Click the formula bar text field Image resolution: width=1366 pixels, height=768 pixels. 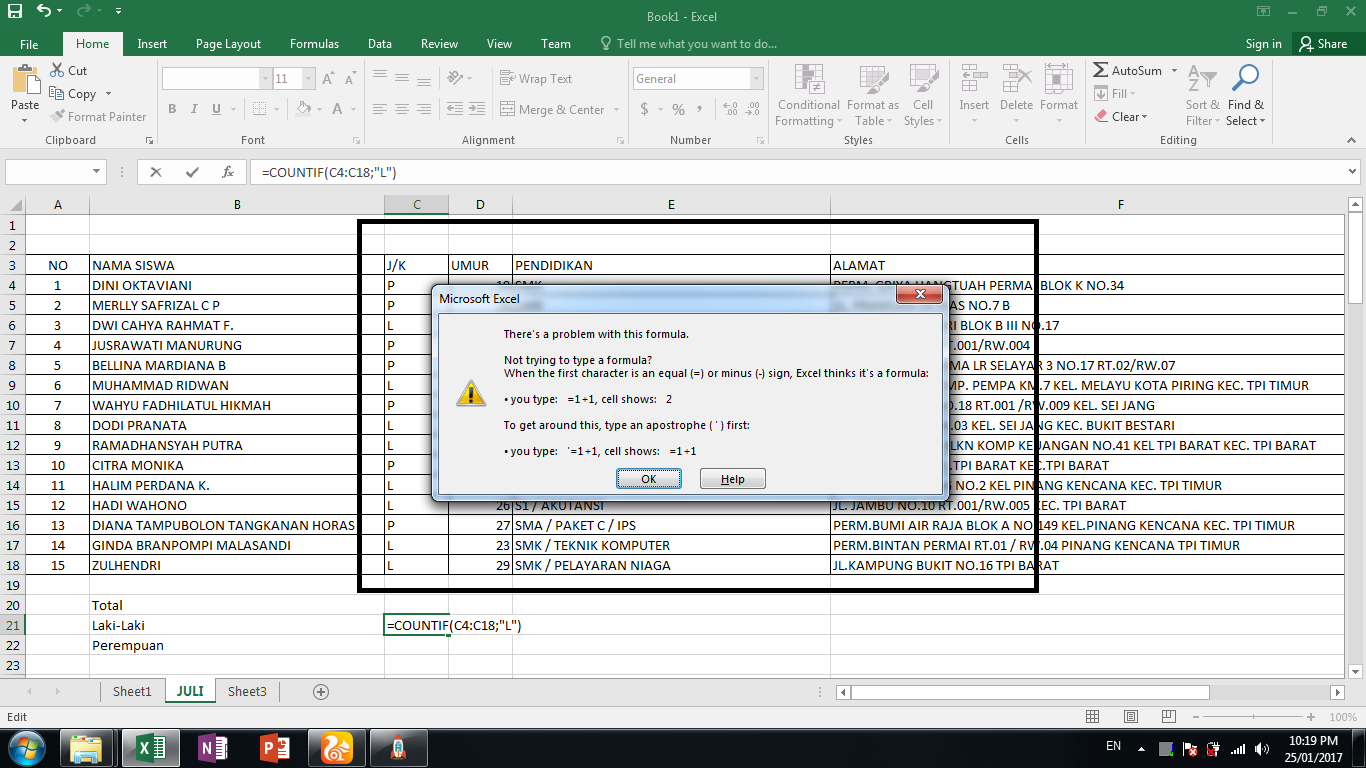796,172
